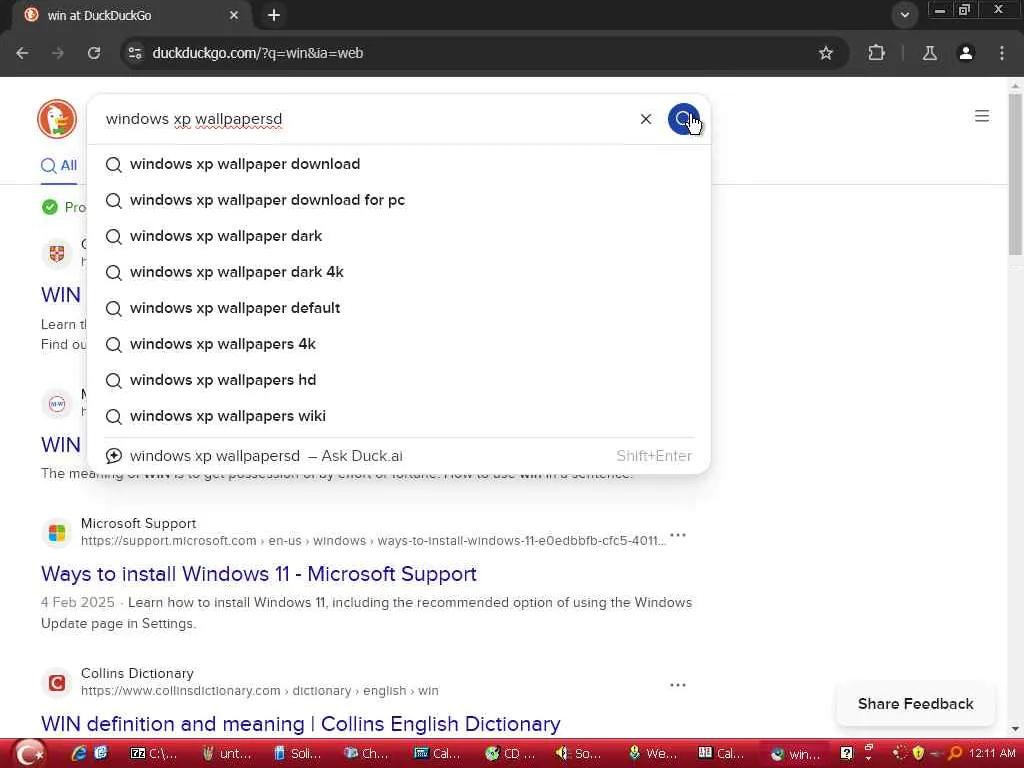Switch to 'We...' taskbar window
Image resolution: width=1024 pixels, height=768 pixels.
650,754
